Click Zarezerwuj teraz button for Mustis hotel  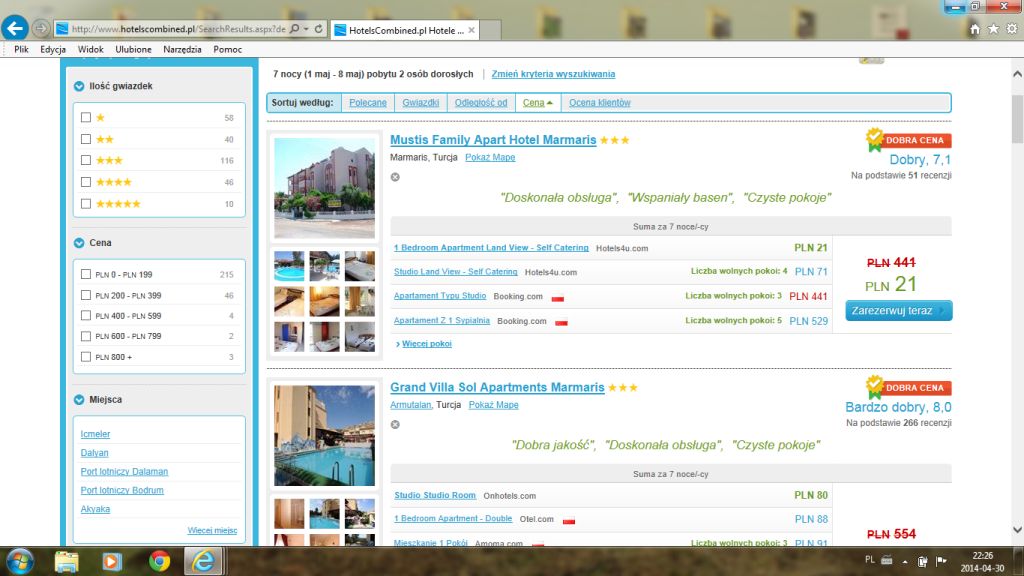coord(899,311)
